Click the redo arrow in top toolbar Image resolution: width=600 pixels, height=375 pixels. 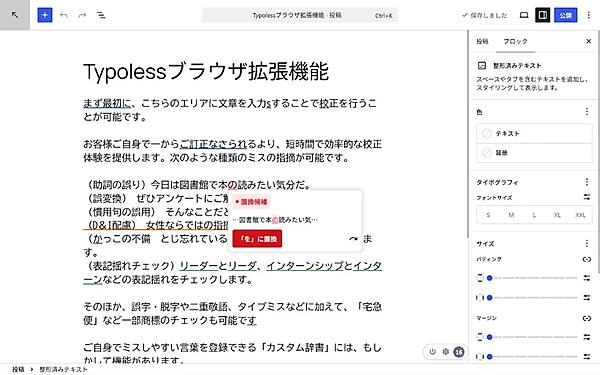[82, 15]
